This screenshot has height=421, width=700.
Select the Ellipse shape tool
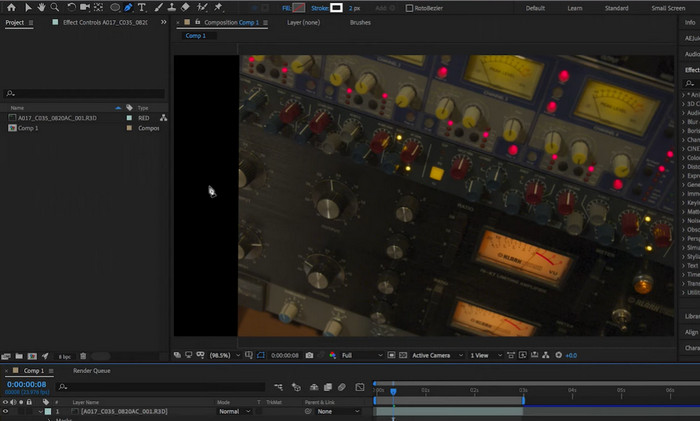click(x=115, y=7)
